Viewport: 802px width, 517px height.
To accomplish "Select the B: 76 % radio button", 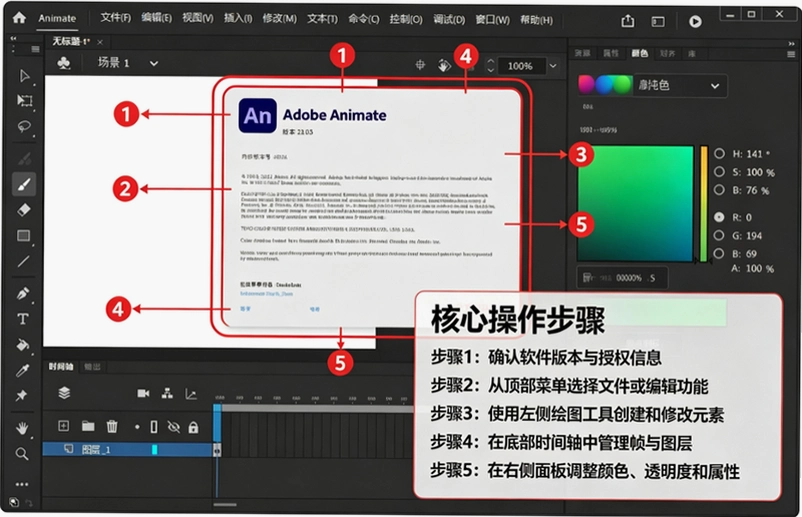I will point(719,190).
